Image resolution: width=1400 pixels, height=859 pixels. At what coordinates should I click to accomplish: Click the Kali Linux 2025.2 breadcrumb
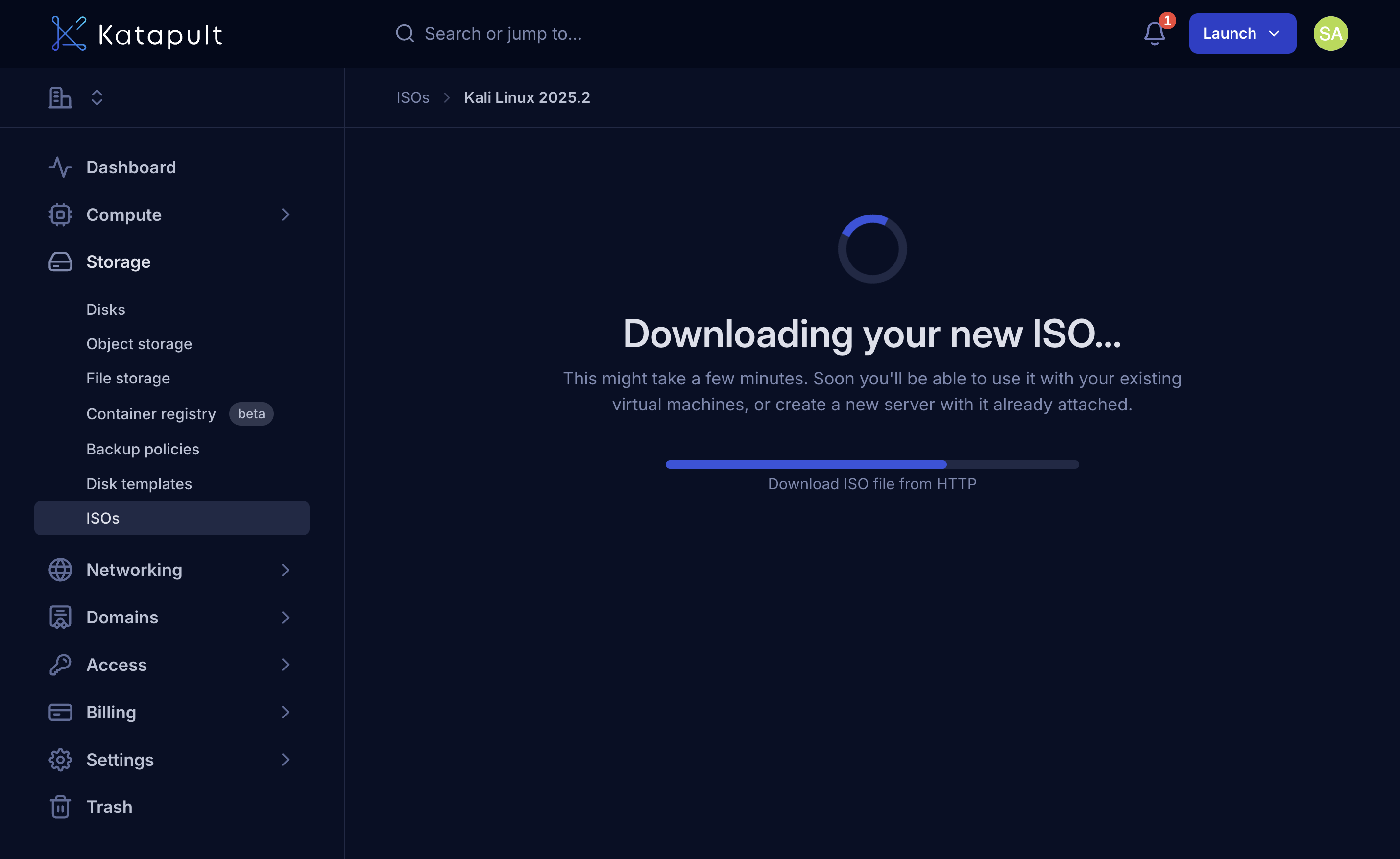click(527, 98)
